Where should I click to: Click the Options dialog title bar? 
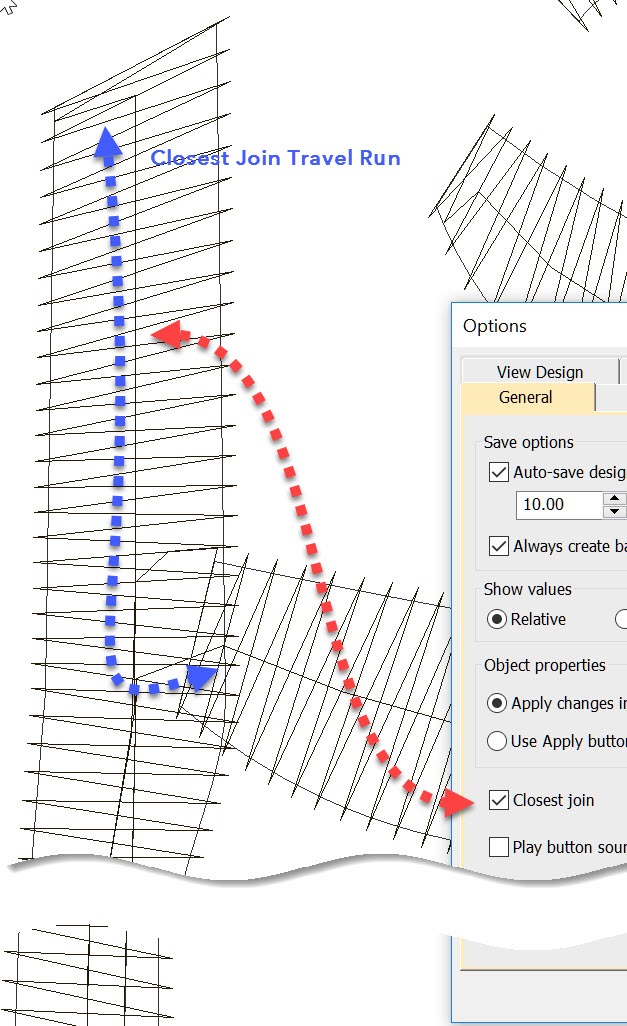540,326
